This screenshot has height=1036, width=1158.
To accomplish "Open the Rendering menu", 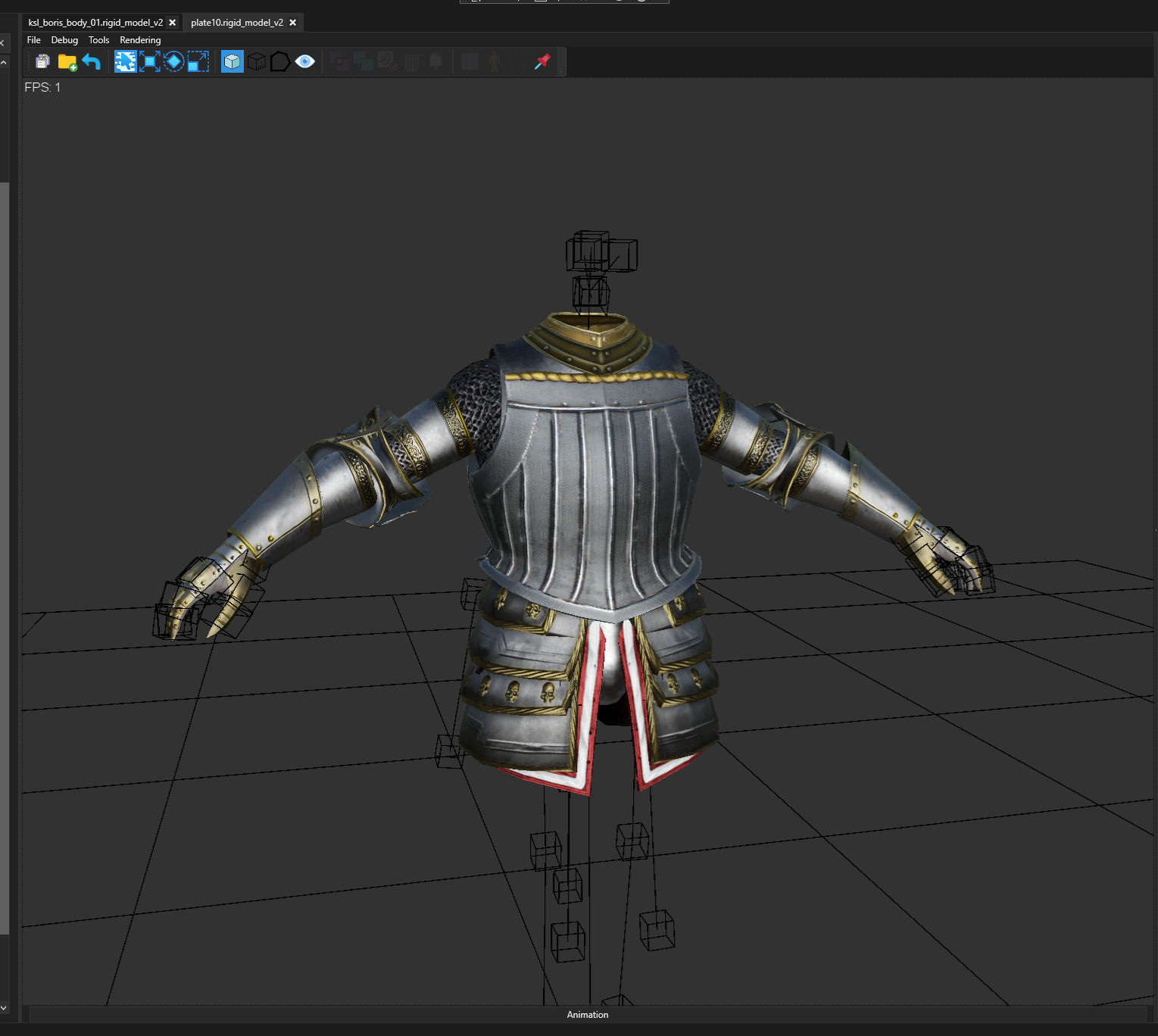I will (140, 40).
